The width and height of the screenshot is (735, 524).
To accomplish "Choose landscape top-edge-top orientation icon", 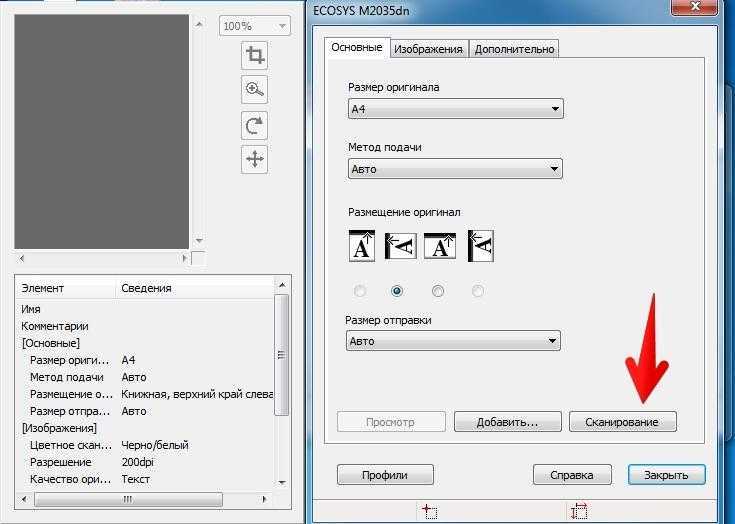I will click(x=440, y=246).
